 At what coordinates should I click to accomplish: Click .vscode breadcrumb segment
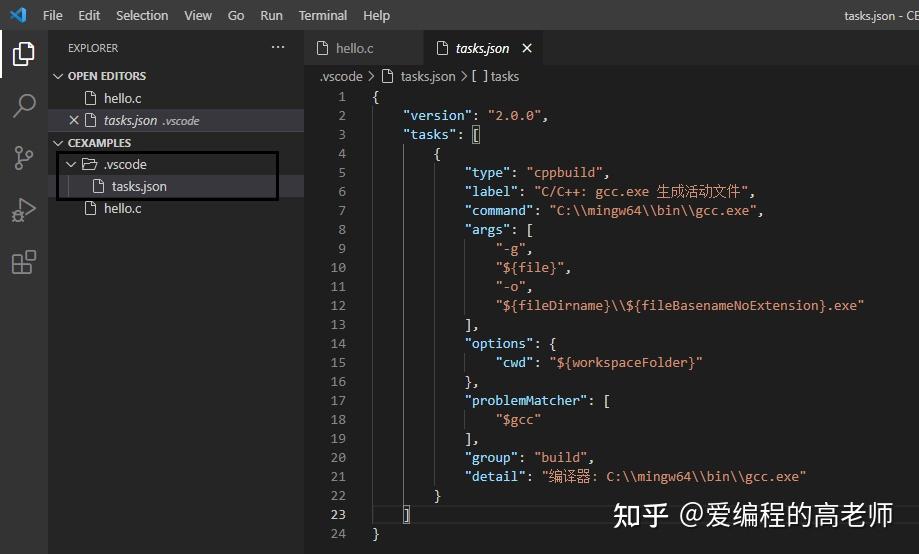(341, 76)
